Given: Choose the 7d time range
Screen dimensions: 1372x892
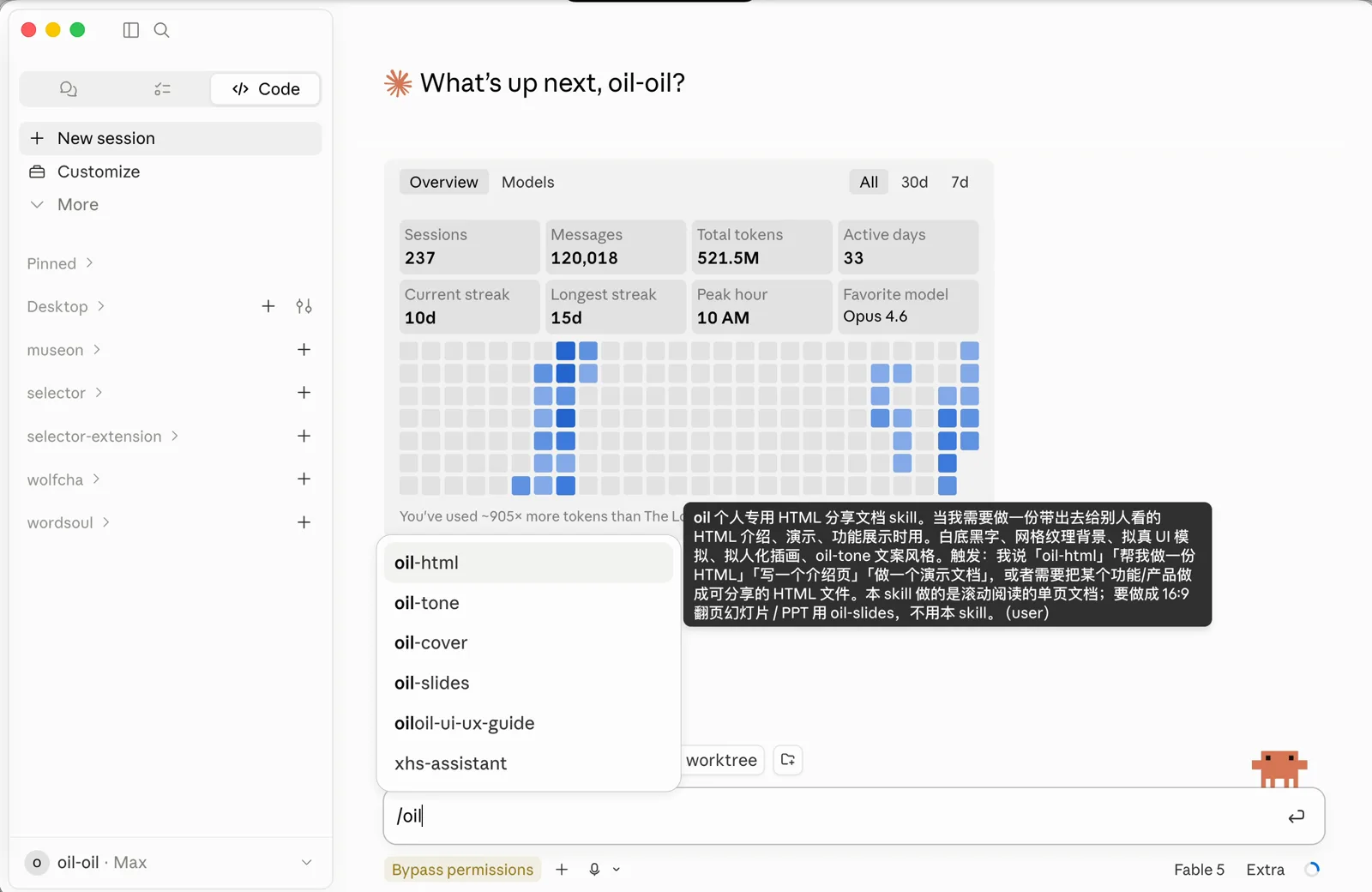Looking at the screenshot, I should click(x=960, y=182).
